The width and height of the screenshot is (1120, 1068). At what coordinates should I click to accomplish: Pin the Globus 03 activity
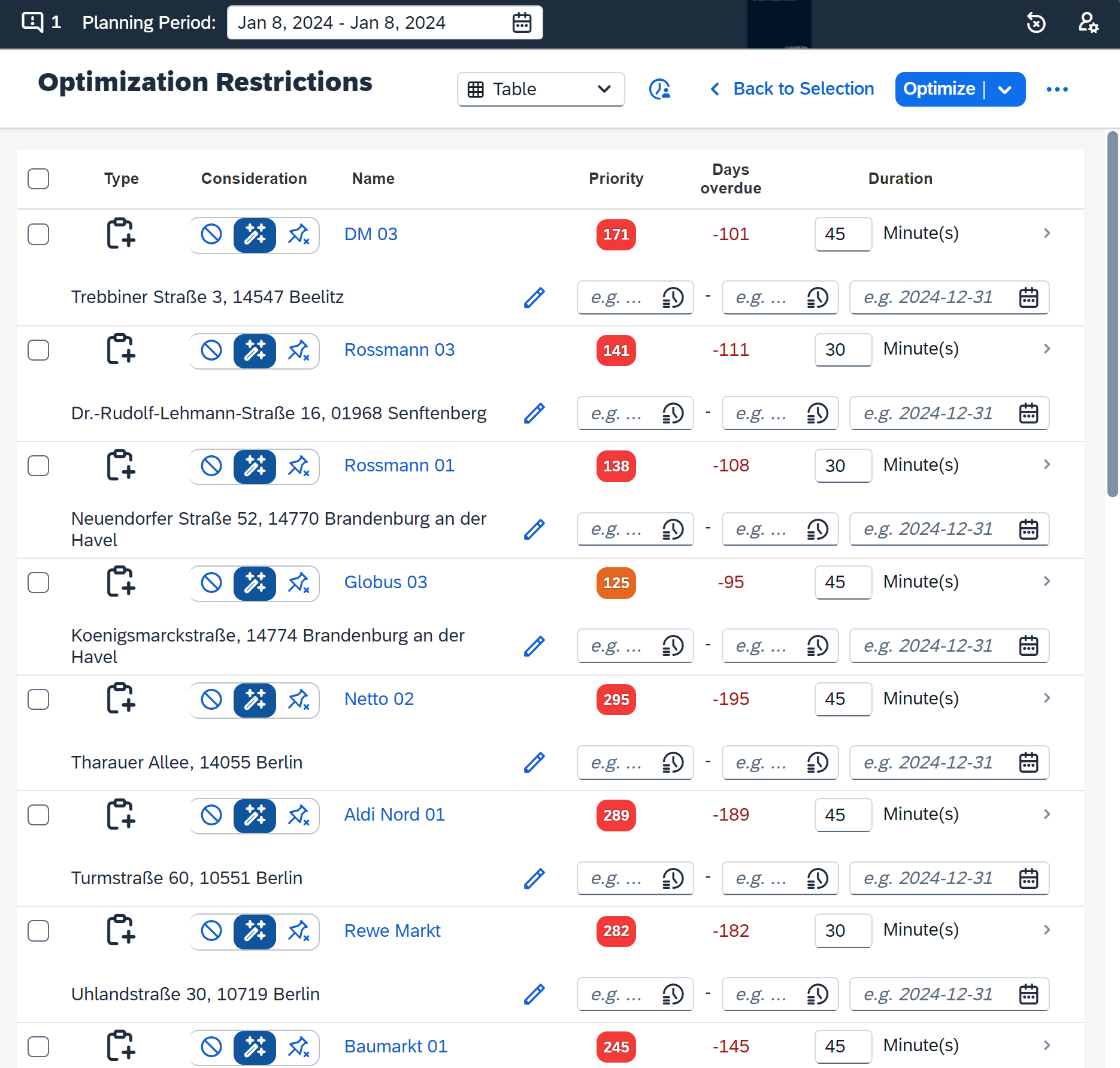[x=298, y=583]
